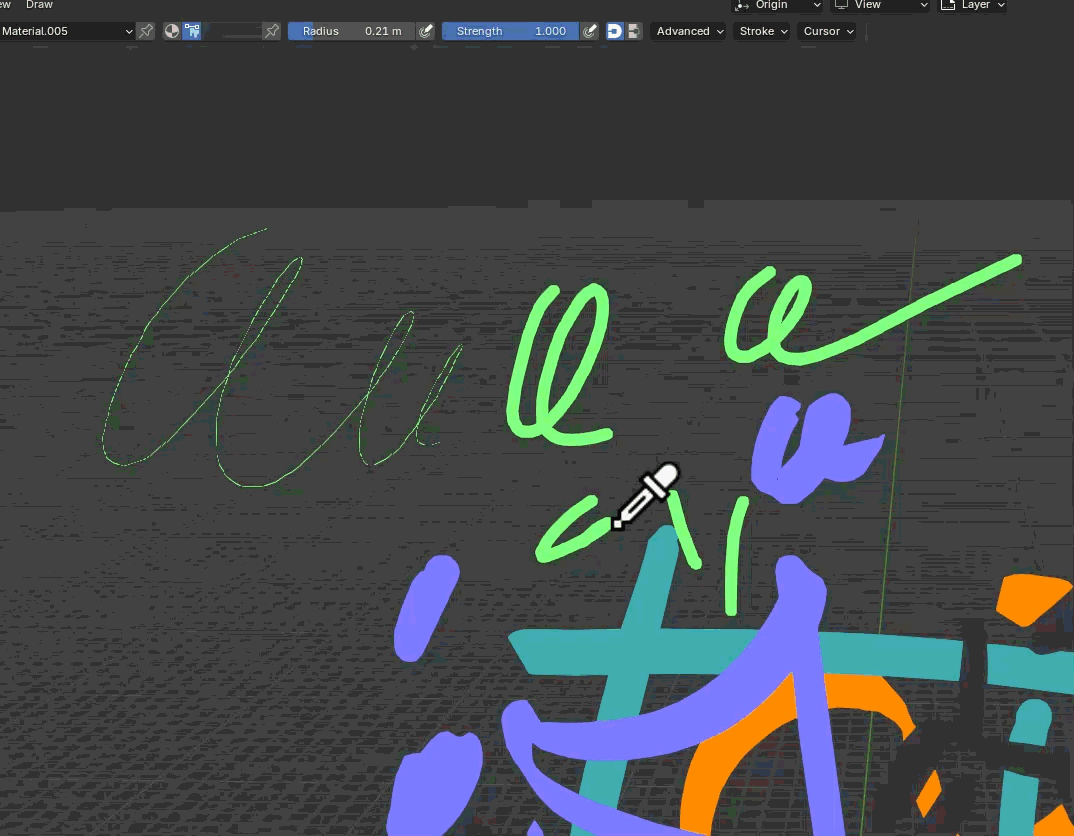Open the View drawing plane dropdown
Image resolution: width=1074 pixels, height=836 pixels.
(x=880, y=5)
